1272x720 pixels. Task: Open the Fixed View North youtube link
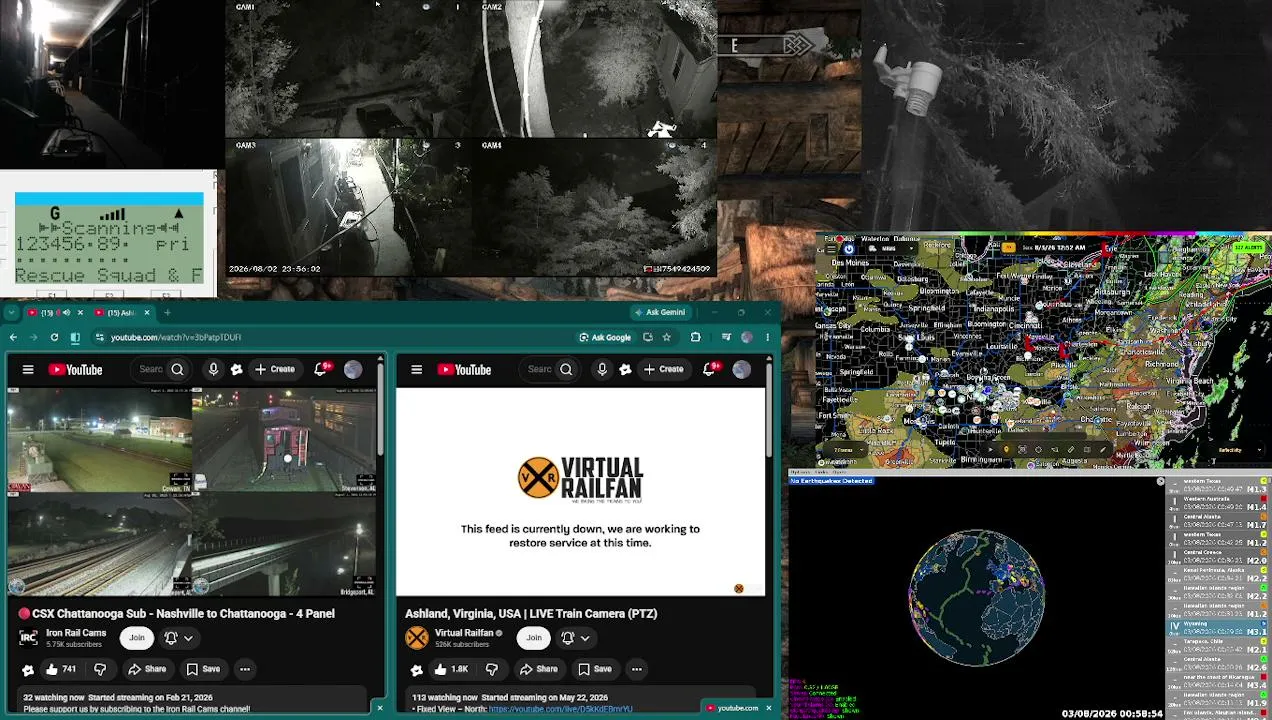[560, 709]
